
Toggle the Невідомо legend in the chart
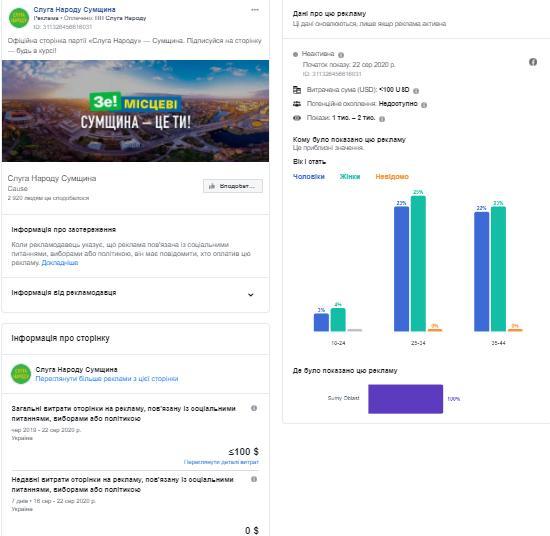pyautogui.click(x=392, y=176)
